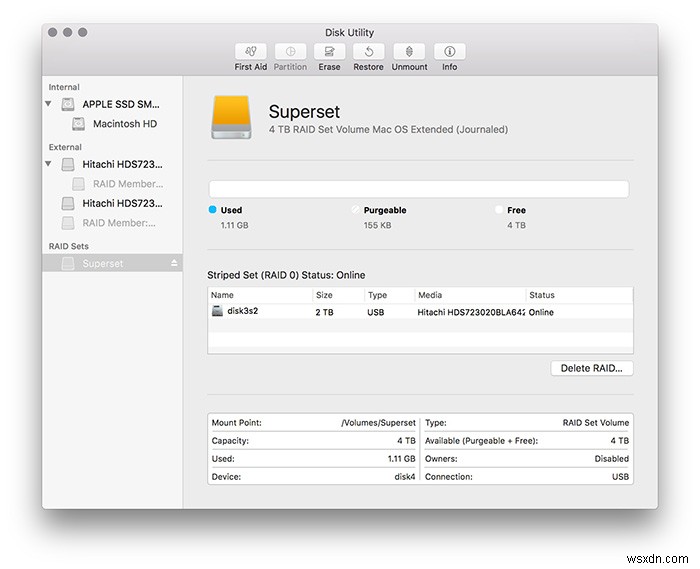
Task: Click the 155 KB purgeable value
Action: [377, 225]
